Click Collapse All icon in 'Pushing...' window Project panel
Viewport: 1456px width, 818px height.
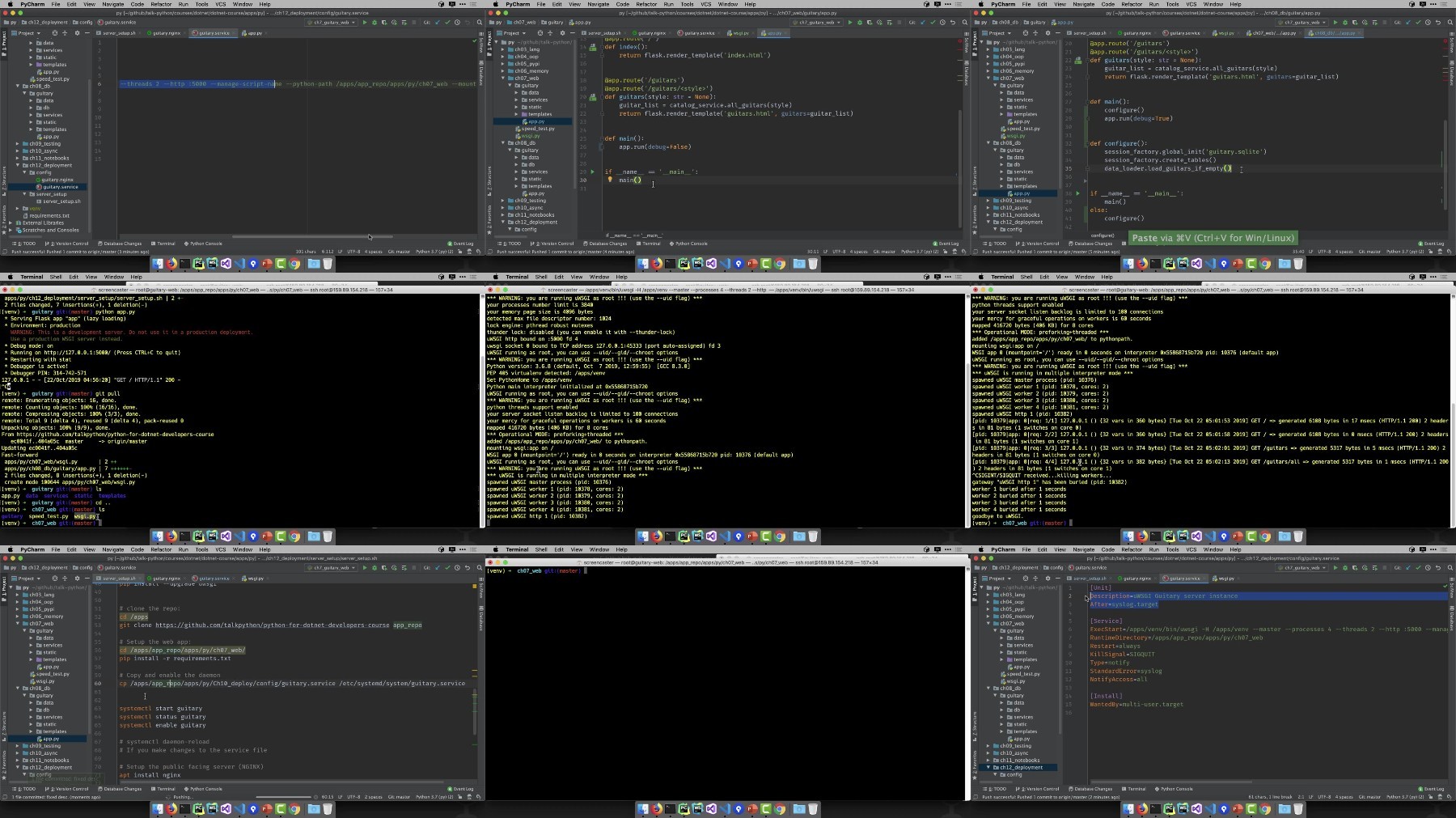65,579
